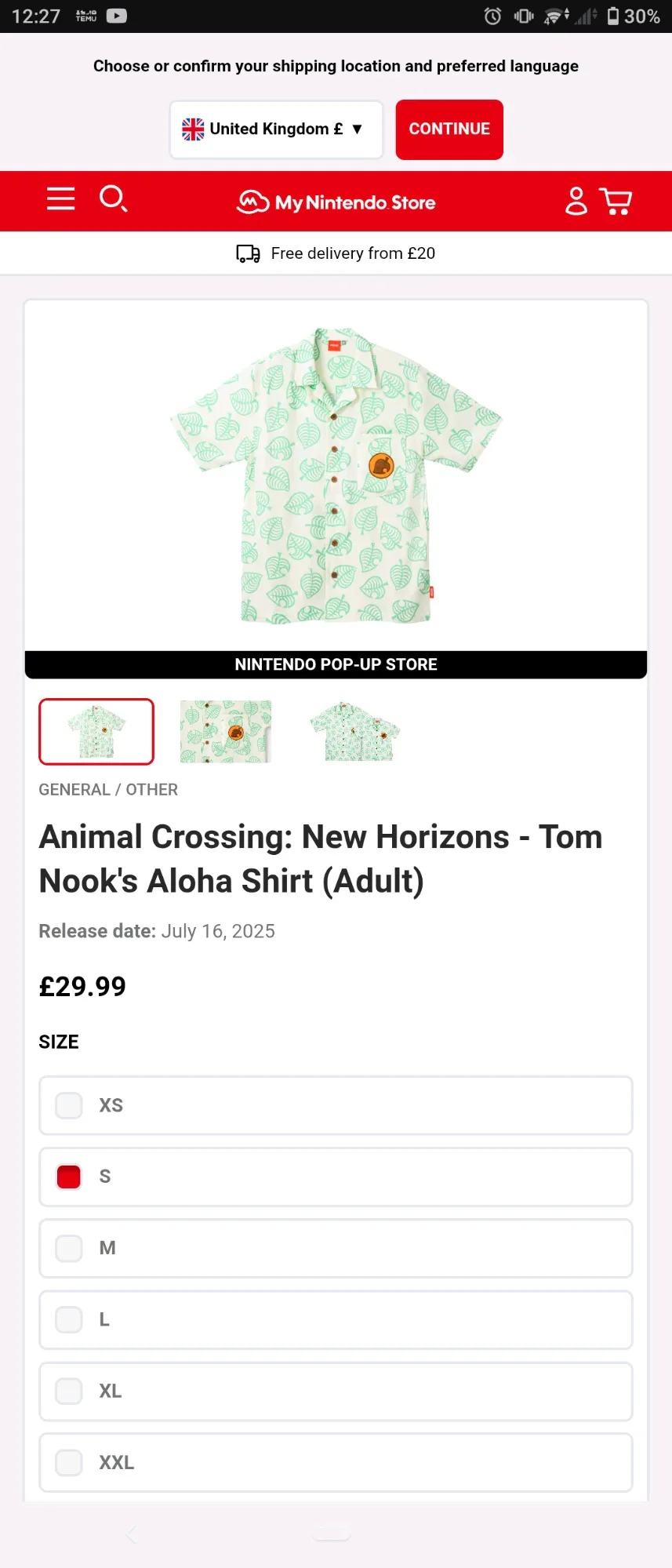Open the user account icon
The height and width of the screenshot is (1568, 672).
(576, 201)
